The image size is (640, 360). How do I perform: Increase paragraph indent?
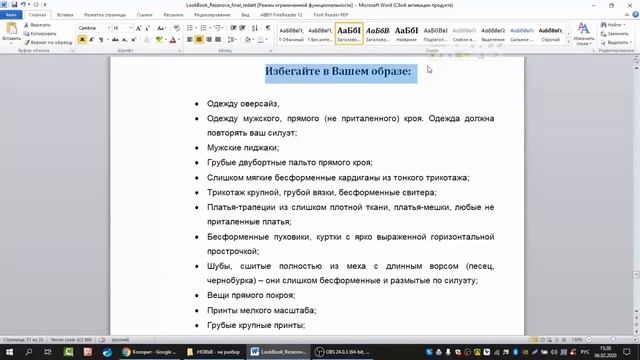click(x=242, y=28)
